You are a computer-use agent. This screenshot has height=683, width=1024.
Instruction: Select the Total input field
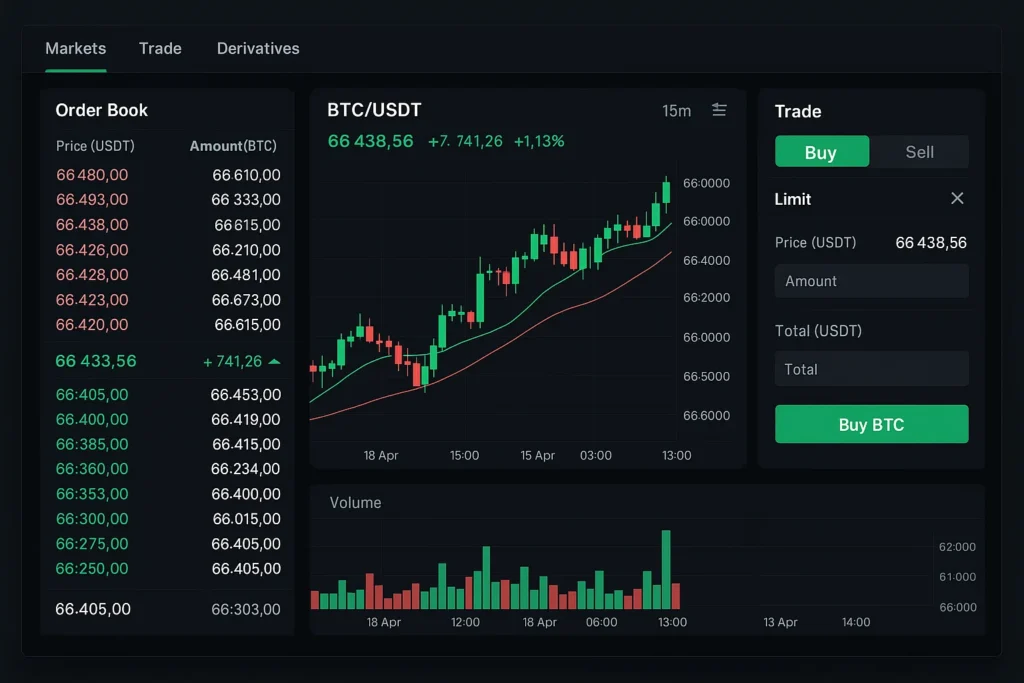(x=871, y=369)
